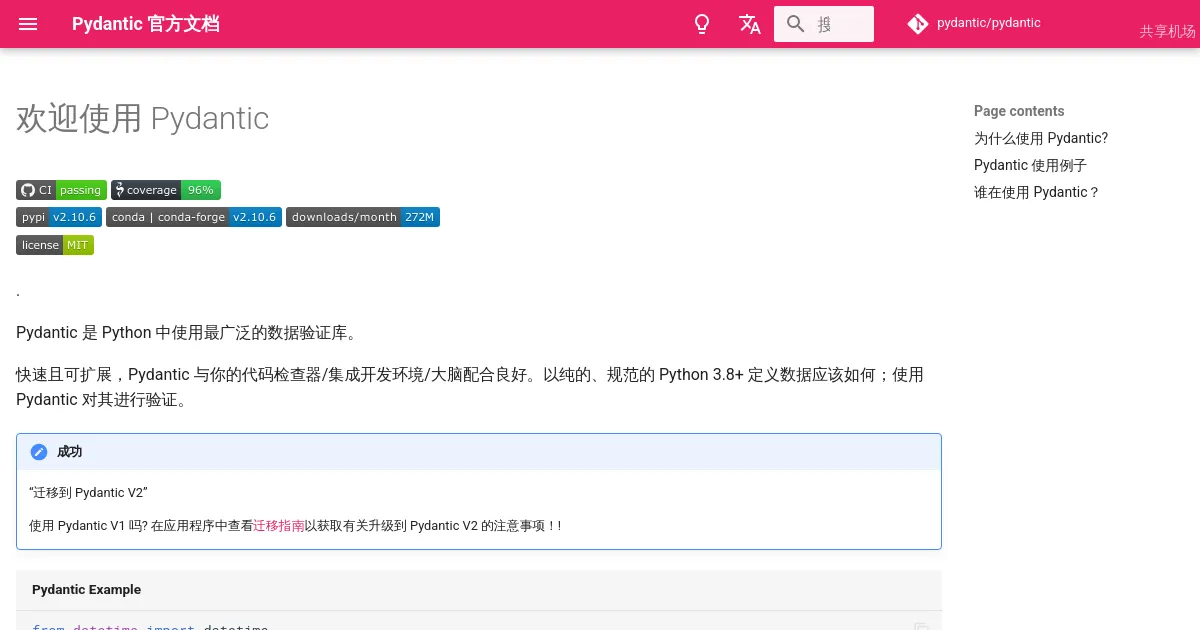Click the paragraph starting 快速且可扩展
This screenshot has height=630, width=1200.
point(470,387)
